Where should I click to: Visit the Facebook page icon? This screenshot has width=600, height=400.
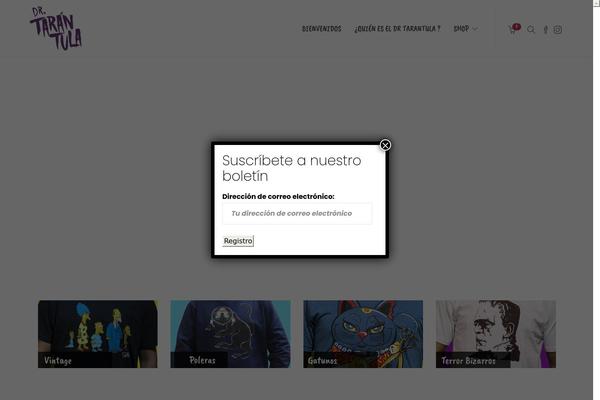coord(545,29)
